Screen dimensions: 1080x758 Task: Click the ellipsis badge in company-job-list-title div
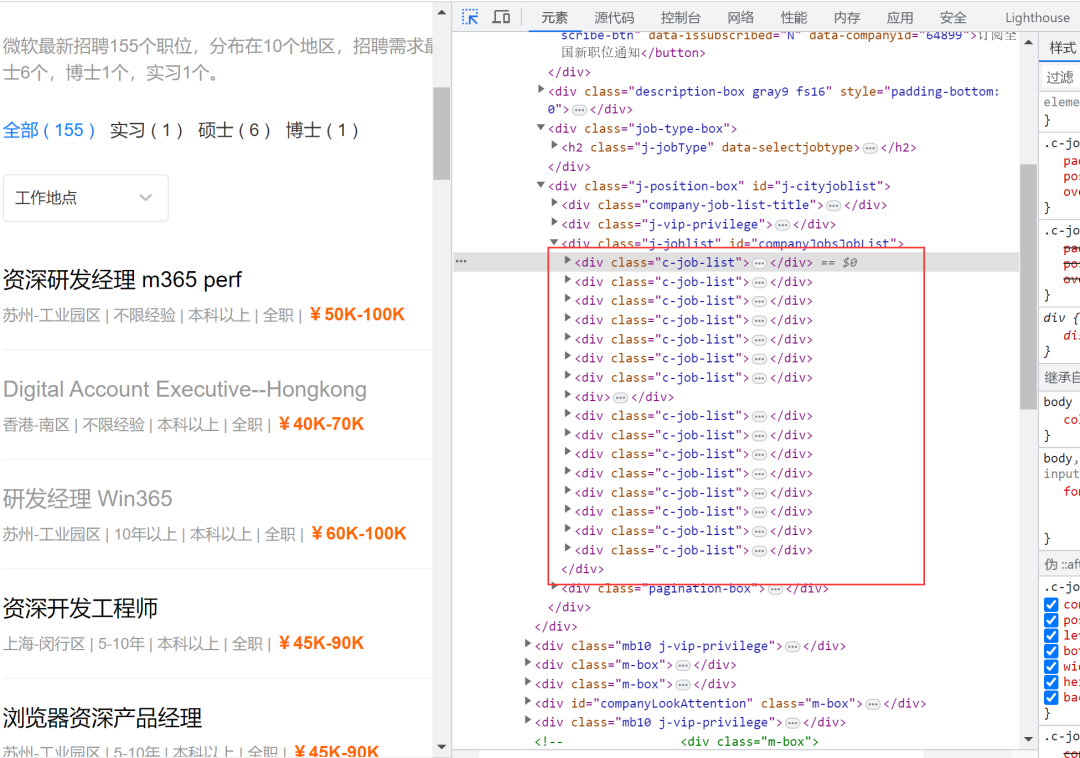(833, 205)
